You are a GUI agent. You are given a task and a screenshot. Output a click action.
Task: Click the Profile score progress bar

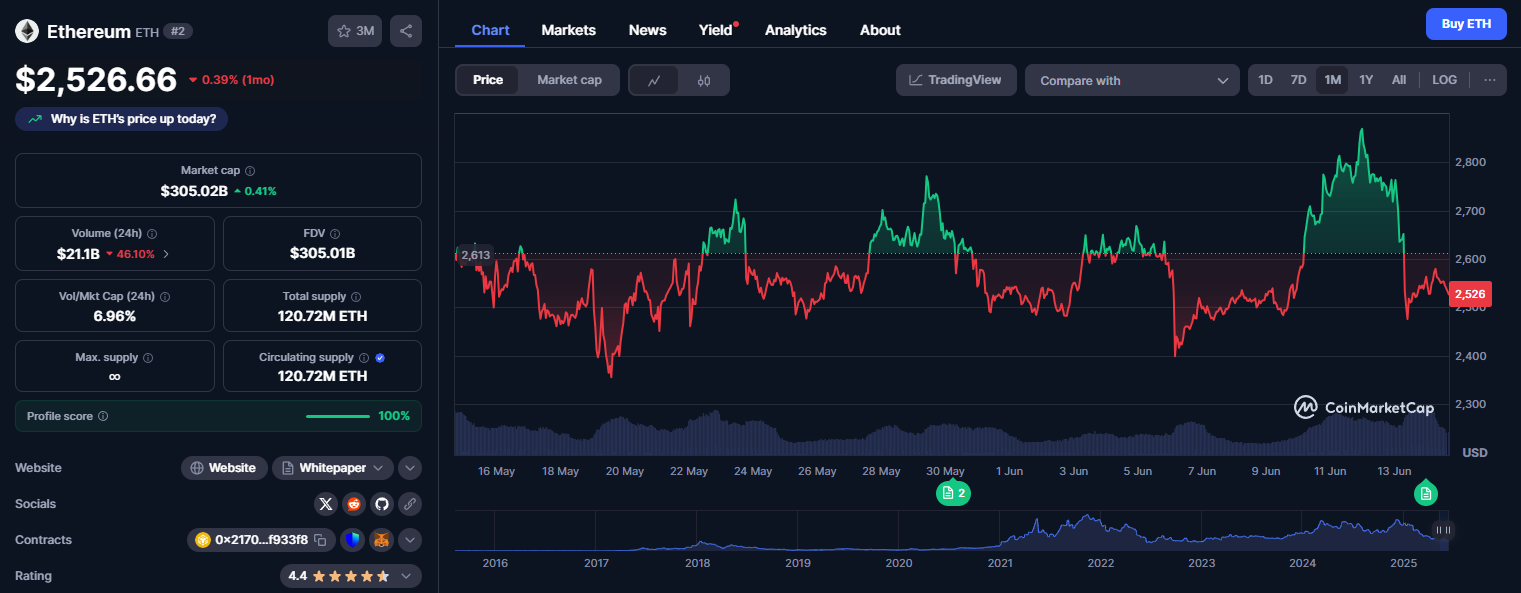(x=338, y=416)
